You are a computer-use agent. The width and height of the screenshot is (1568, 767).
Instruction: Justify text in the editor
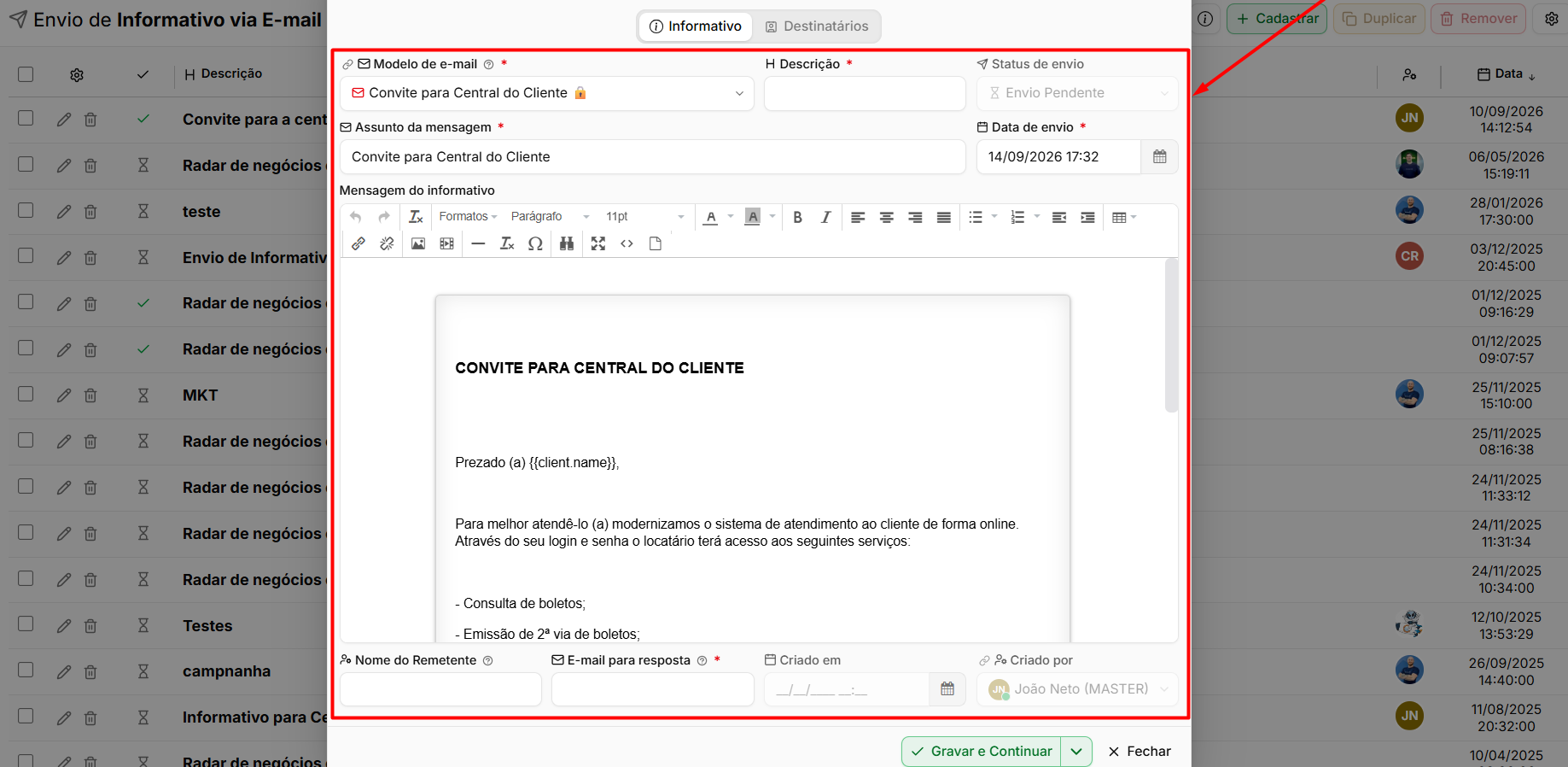point(943,217)
